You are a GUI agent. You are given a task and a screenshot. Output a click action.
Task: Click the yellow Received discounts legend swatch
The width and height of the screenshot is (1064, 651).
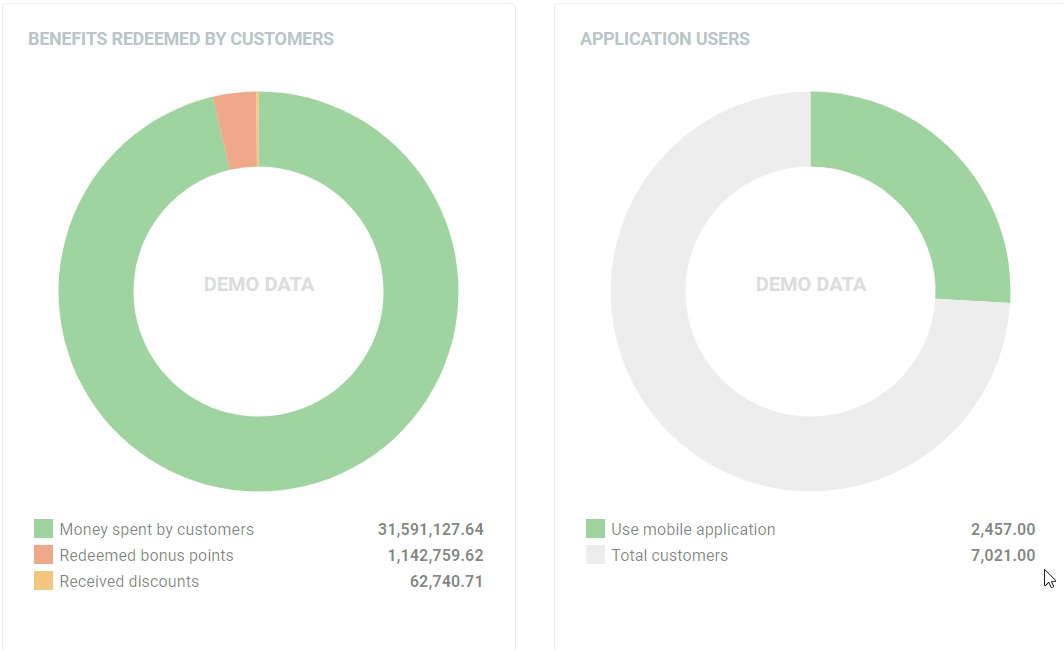(43, 581)
